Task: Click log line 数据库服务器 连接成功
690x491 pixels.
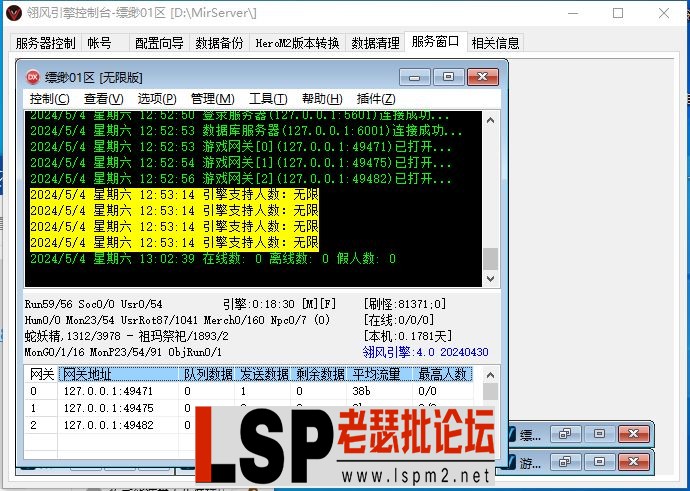Action: point(246,131)
